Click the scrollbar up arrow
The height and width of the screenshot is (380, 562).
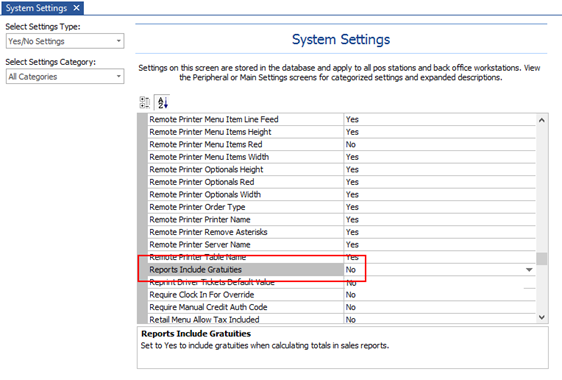pos(542,120)
